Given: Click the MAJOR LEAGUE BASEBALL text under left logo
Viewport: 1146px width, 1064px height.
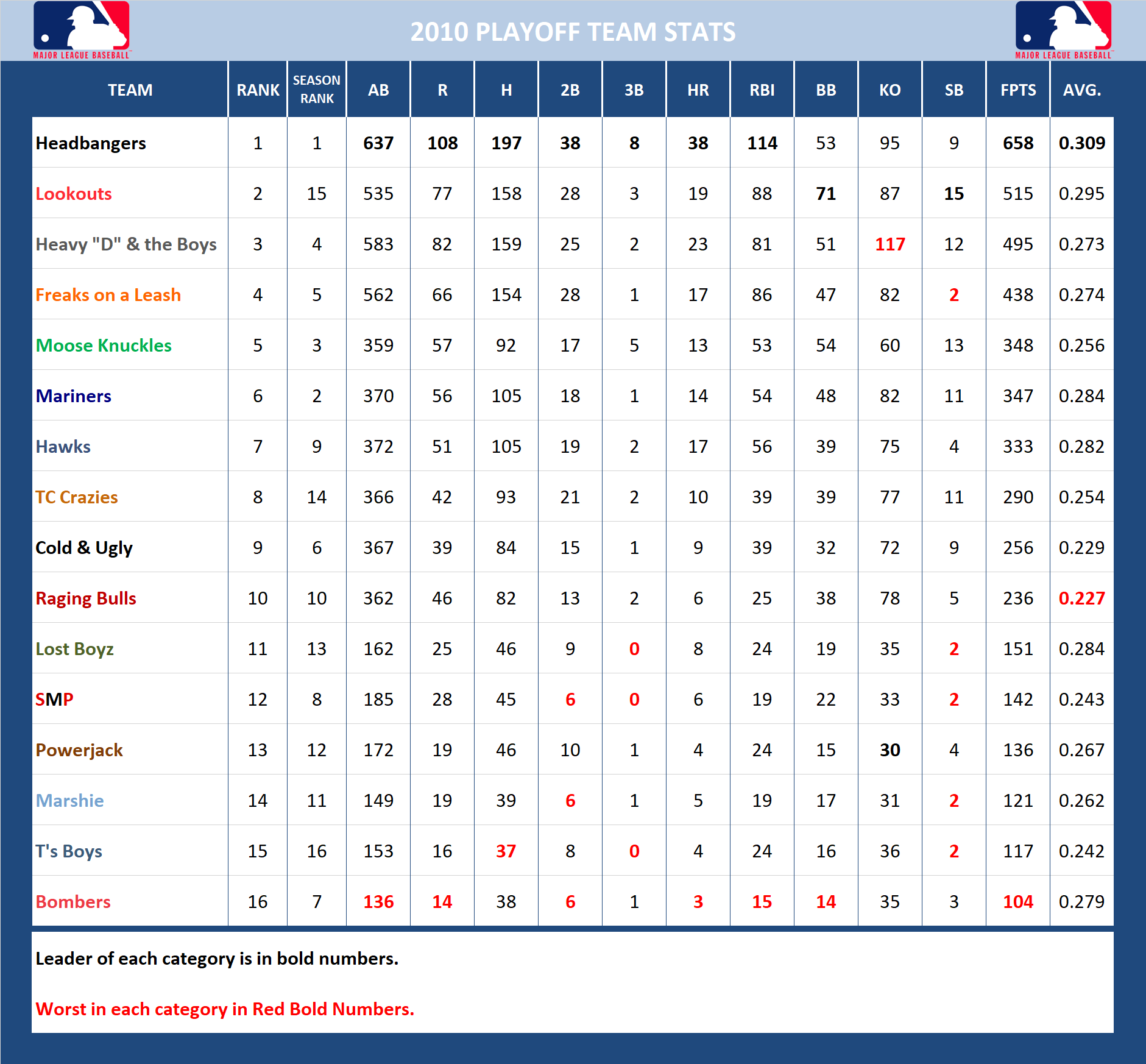Looking at the screenshot, I should [x=80, y=54].
